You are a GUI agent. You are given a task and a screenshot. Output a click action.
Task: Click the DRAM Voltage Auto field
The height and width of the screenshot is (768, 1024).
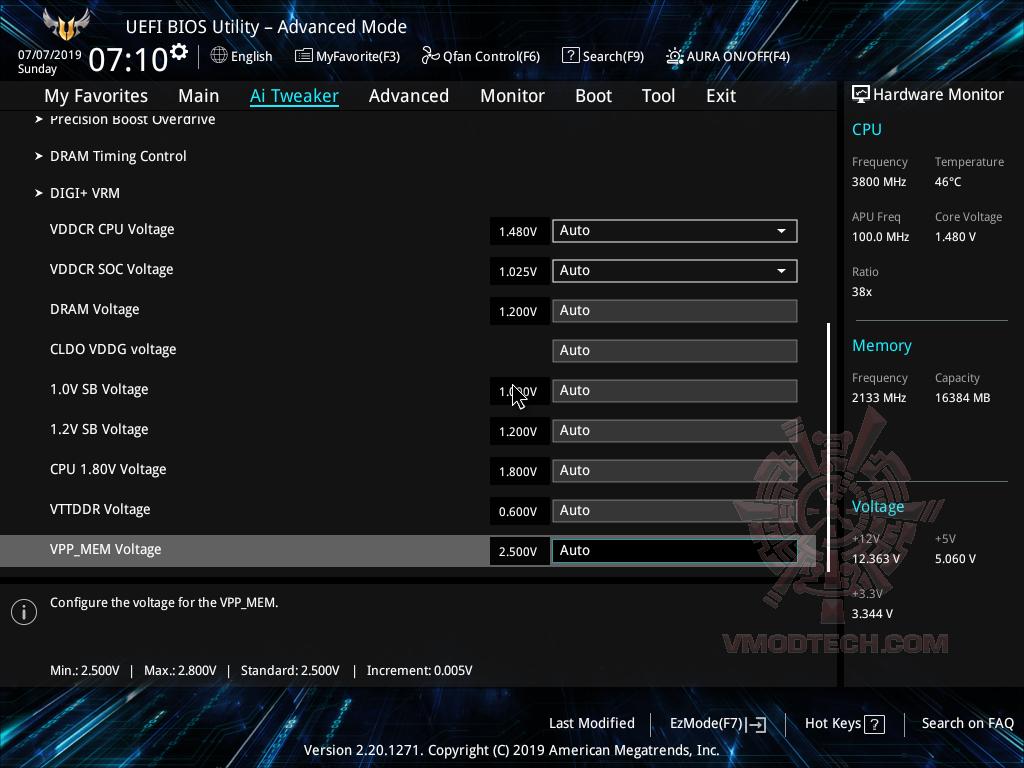click(x=675, y=310)
